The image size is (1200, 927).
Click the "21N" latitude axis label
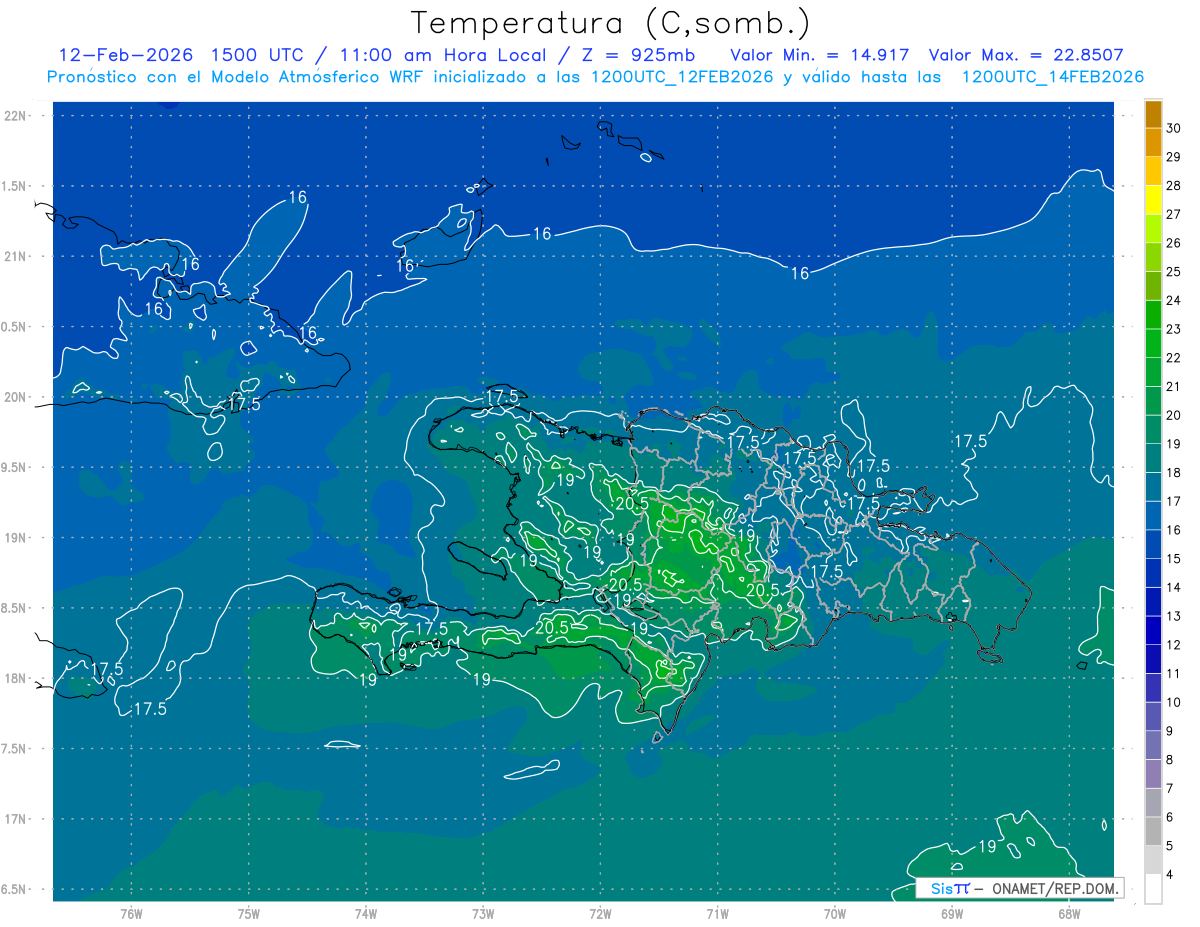pos(16,256)
